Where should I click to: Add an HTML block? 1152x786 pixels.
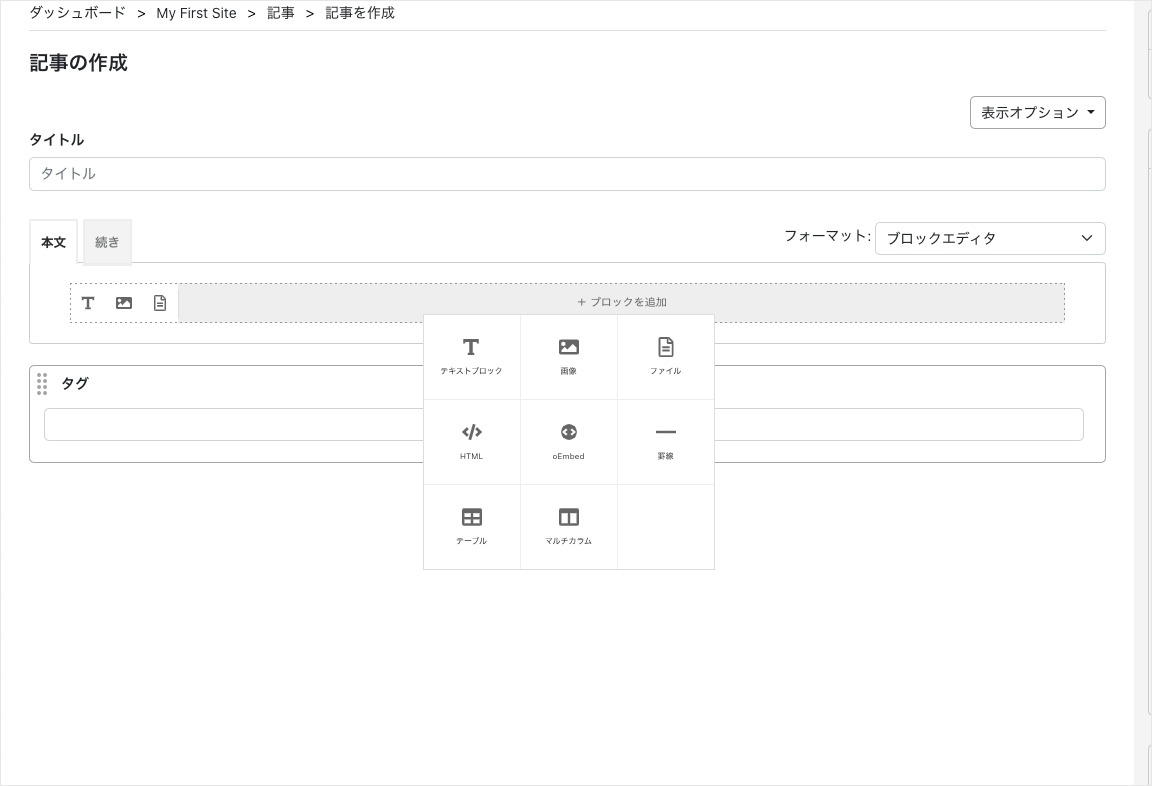(471, 440)
